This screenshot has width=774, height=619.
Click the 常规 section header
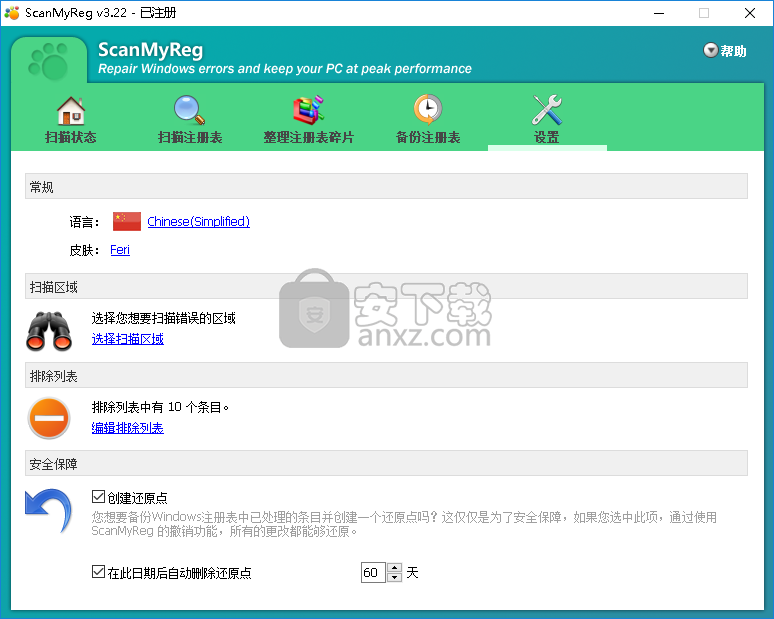387,186
